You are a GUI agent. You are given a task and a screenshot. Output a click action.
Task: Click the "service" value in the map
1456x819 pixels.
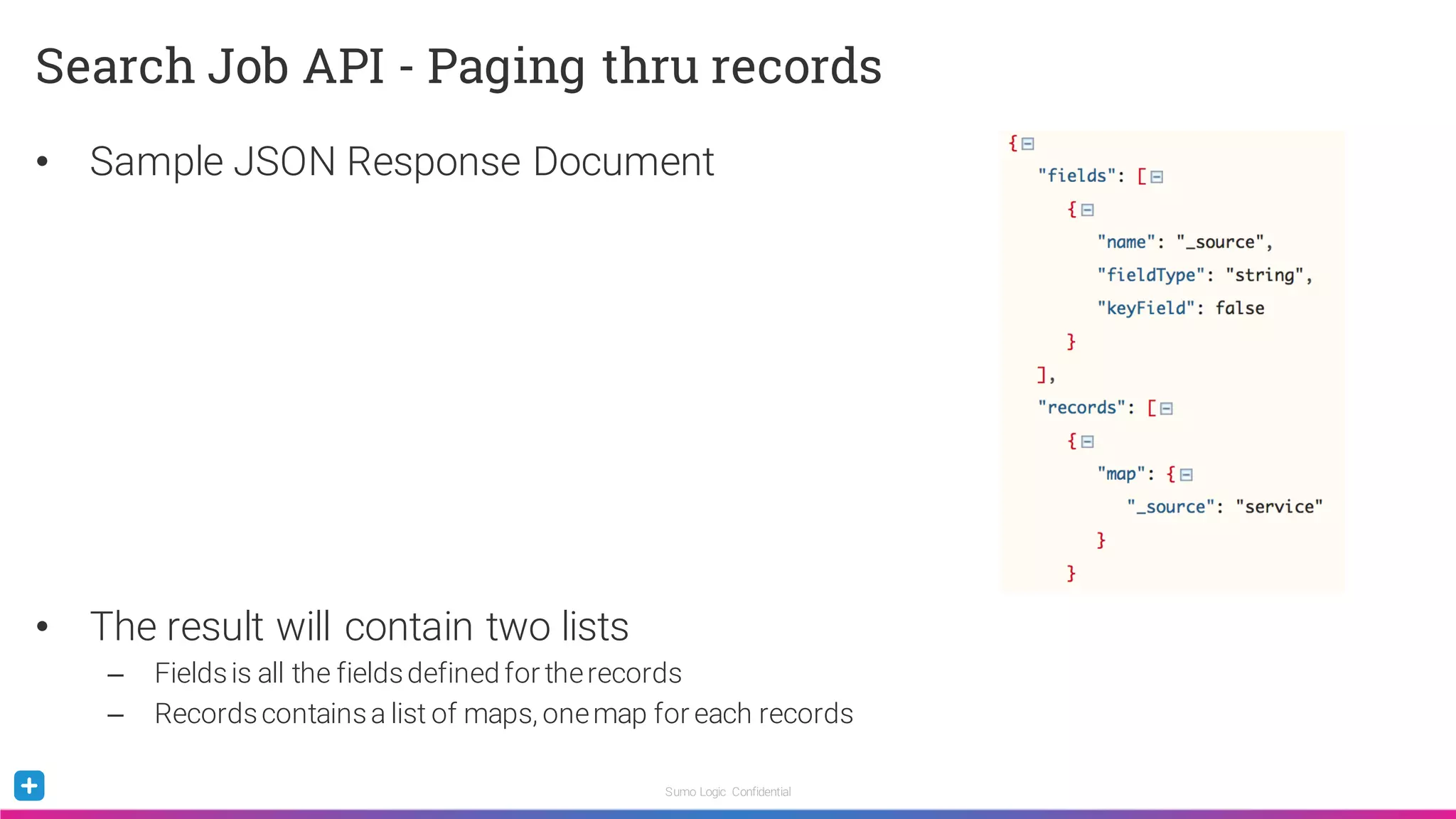(x=1278, y=507)
